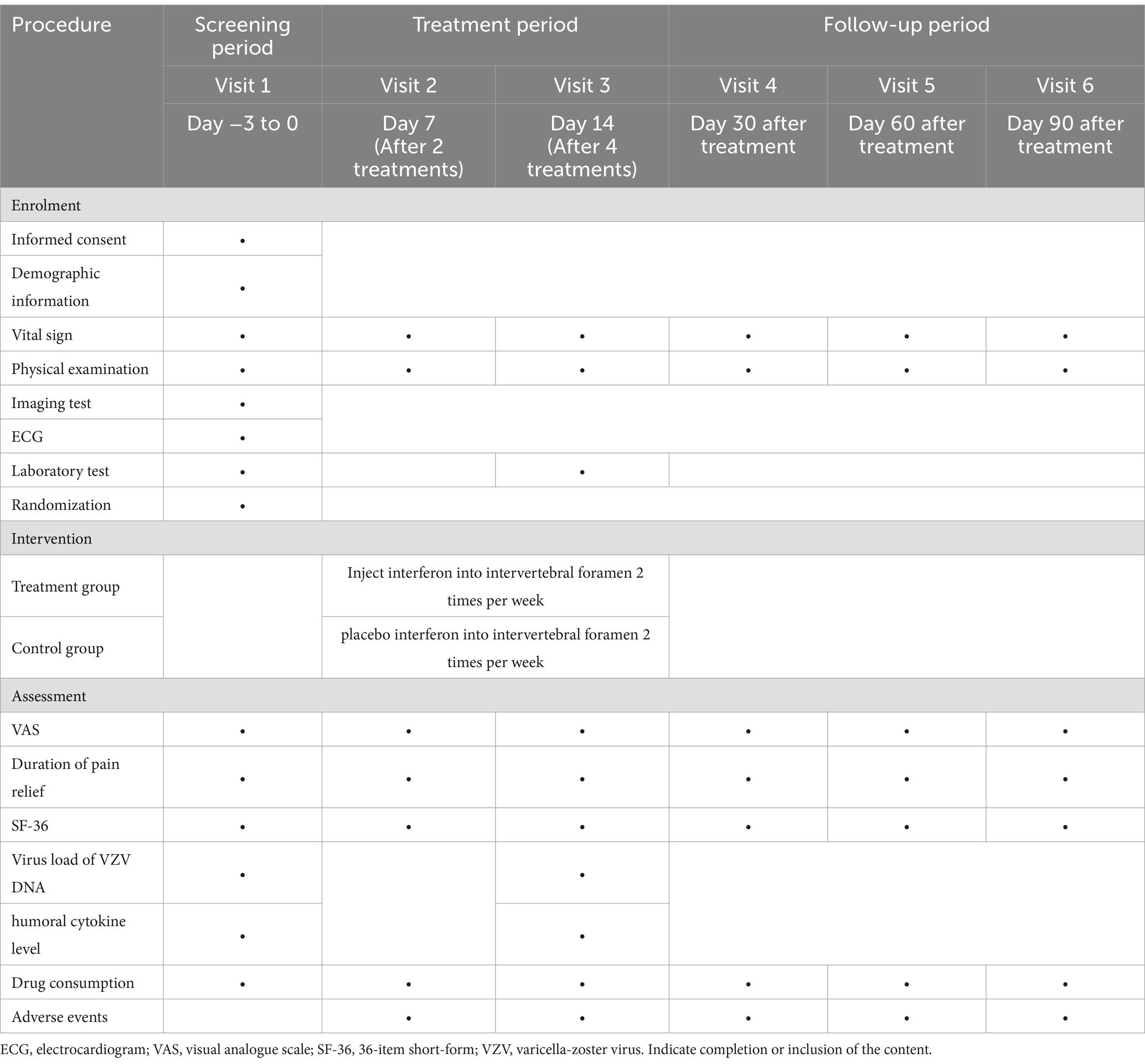This screenshot has width=1145, height=1064.
Task: Click the ECG dot under Visit 1
Action: [243, 438]
